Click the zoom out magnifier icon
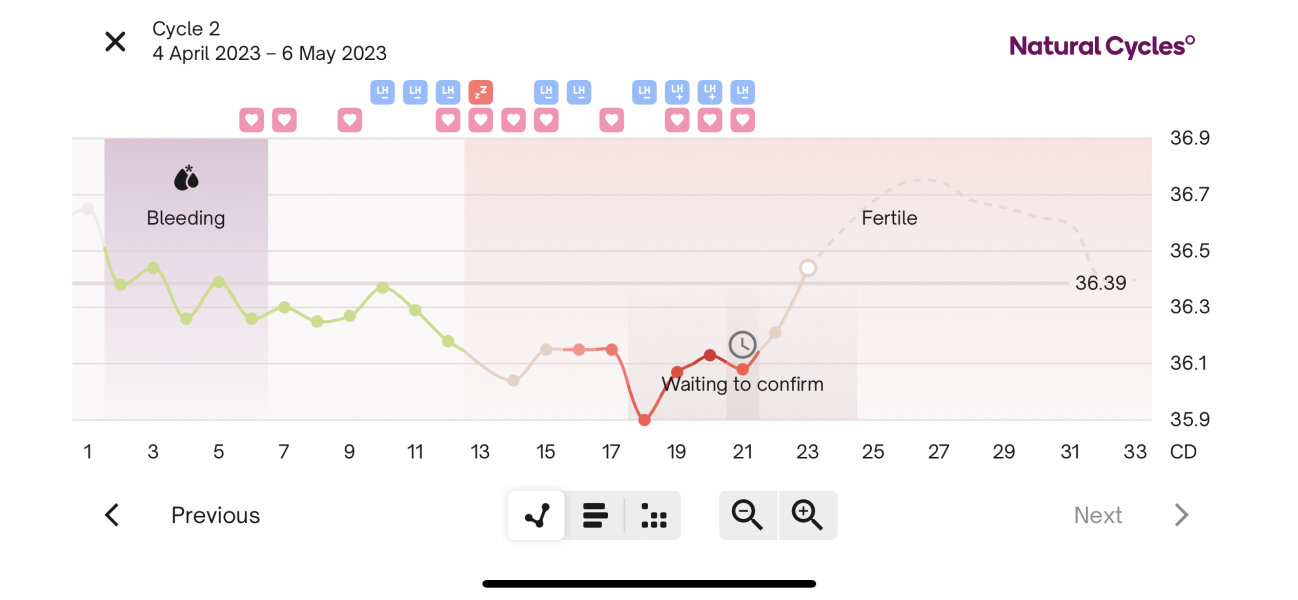Viewport: 1298px width, 600px height. coord(748,515)
